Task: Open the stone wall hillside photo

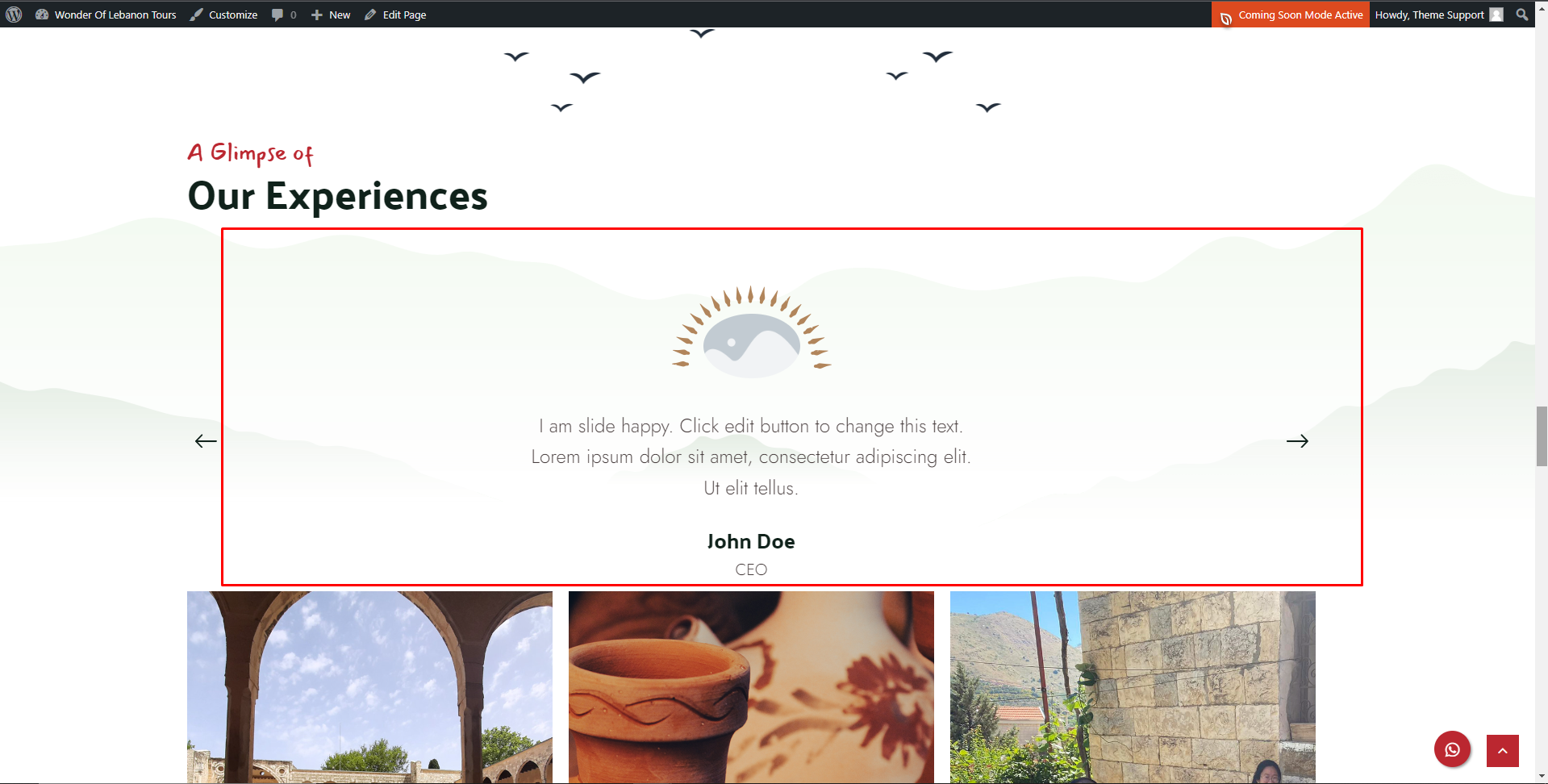Action: tap(1133, 687)
